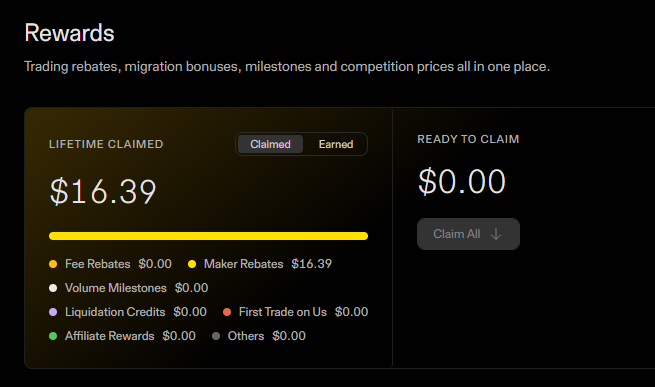
Task: Click the yellow Maker Rebates dot
Action: click(192, 264)
